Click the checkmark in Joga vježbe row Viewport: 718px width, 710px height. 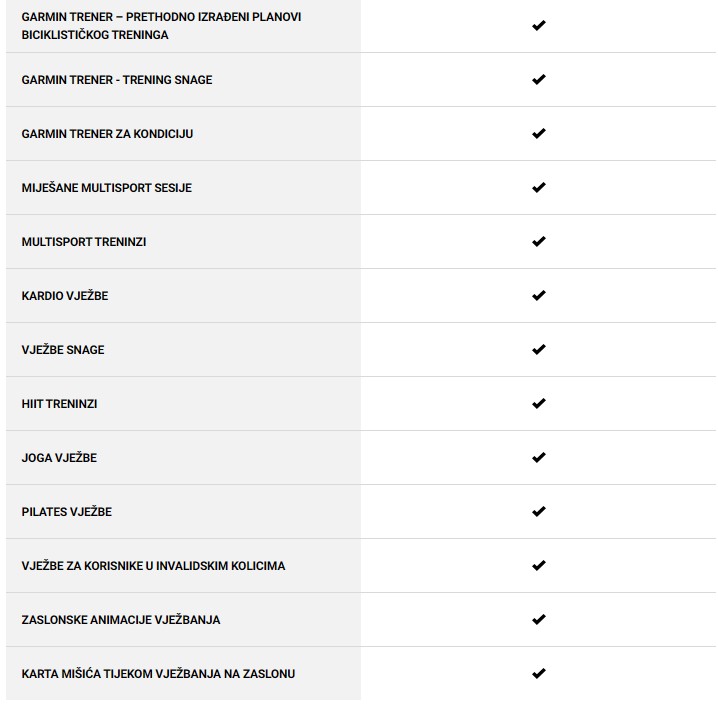[538, 458]
